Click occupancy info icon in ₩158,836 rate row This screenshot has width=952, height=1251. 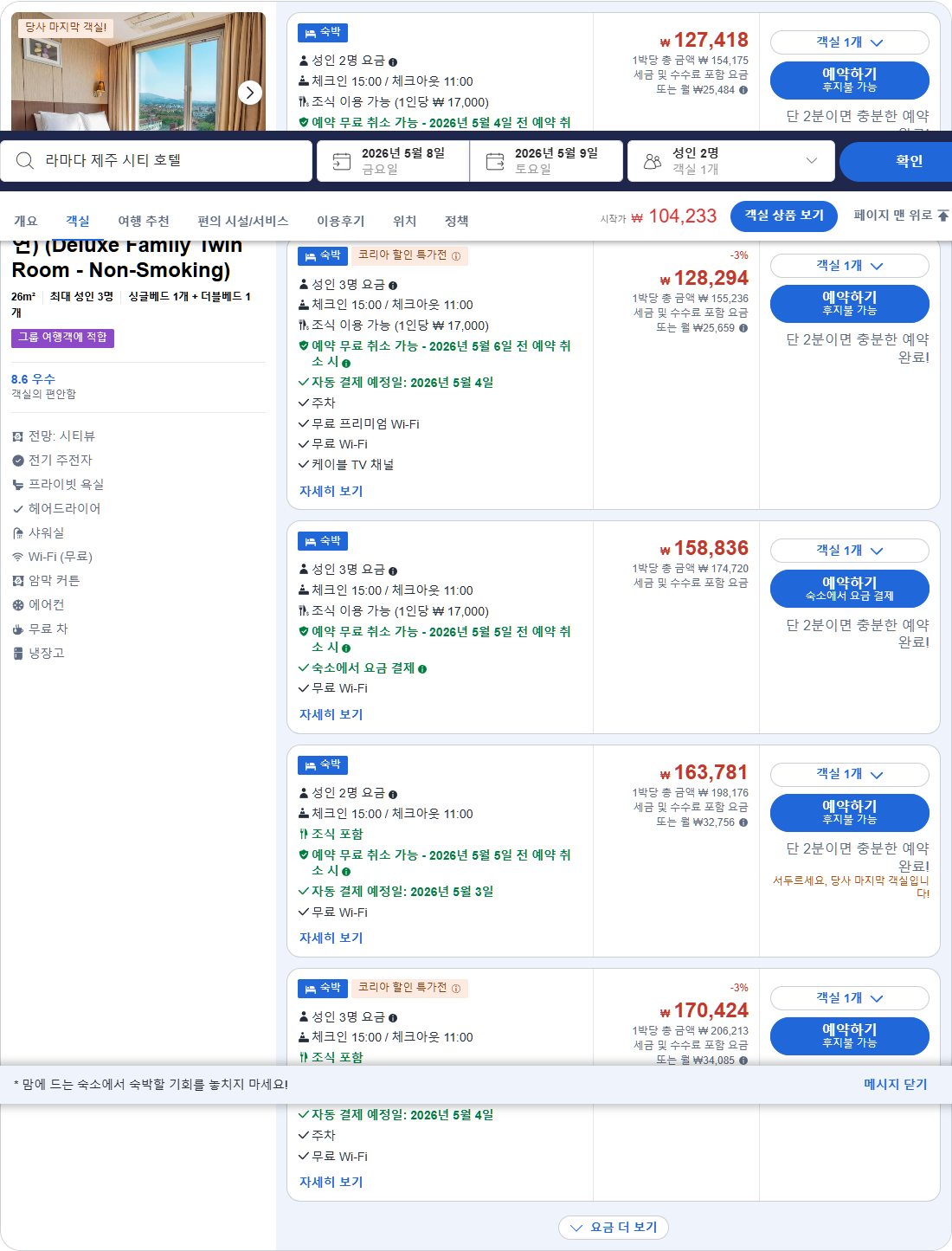(x=393, y=571)
